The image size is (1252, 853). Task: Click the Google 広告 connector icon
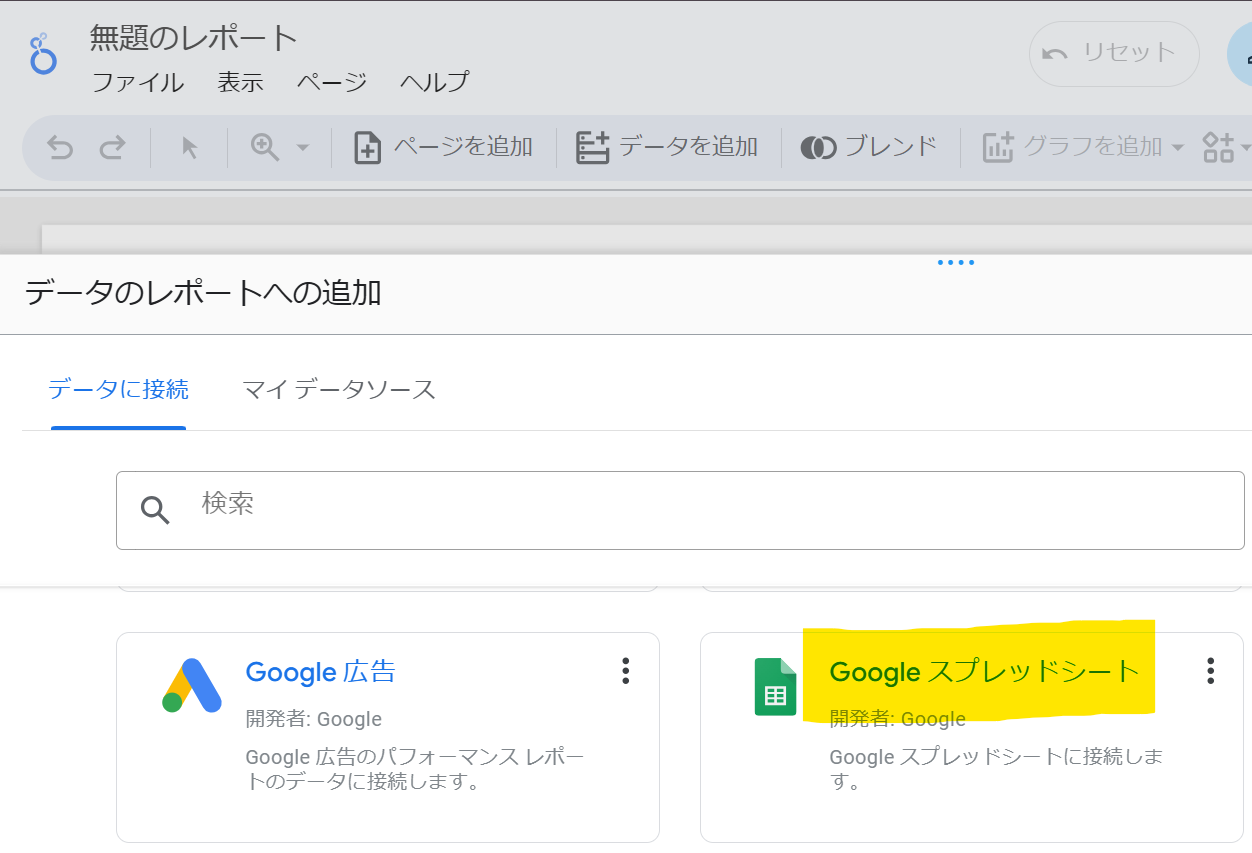(x=190, y=684)
